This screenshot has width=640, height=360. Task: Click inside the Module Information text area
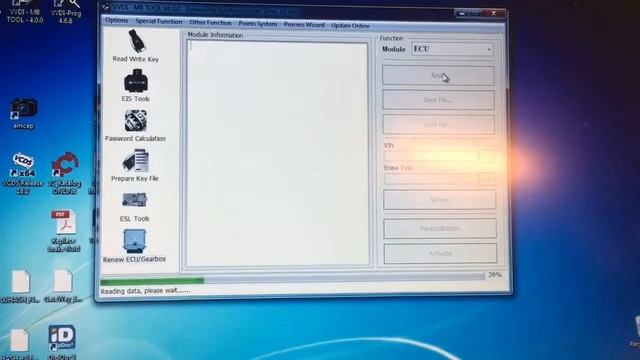(x=277, y=154)
